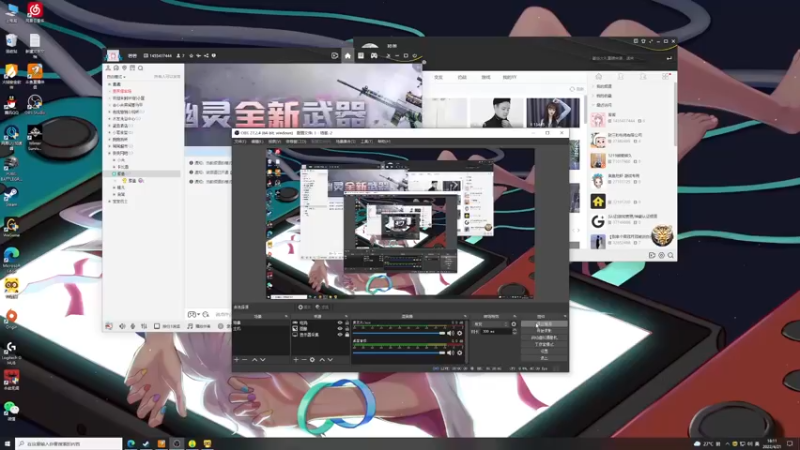Add a new source in OBS Sources dock
This screenshot has height=450, width=800.
pos(295,360)
